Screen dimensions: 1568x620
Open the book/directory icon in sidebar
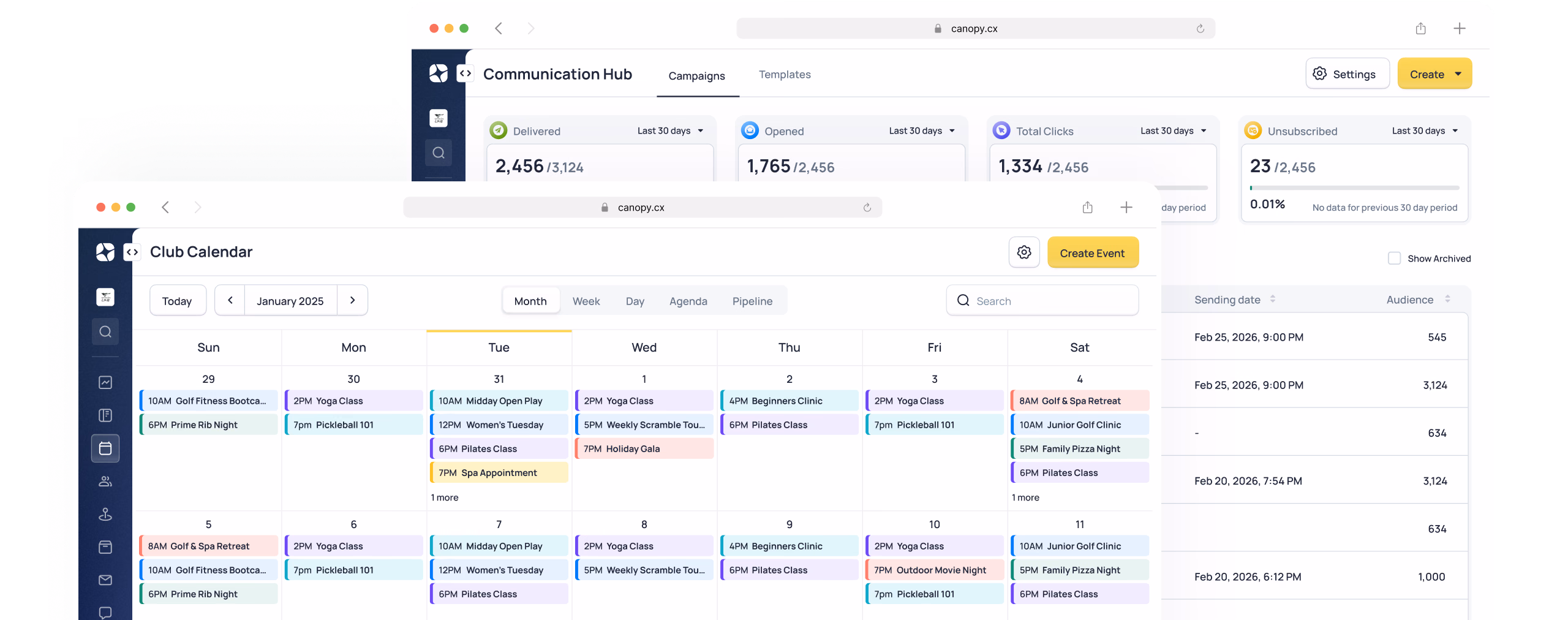[x=105, y=415]
